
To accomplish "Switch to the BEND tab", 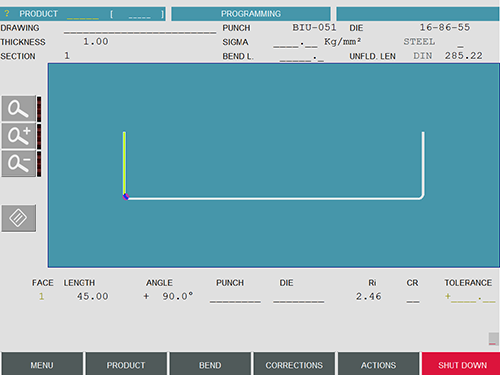I will (x=210, y=365).
